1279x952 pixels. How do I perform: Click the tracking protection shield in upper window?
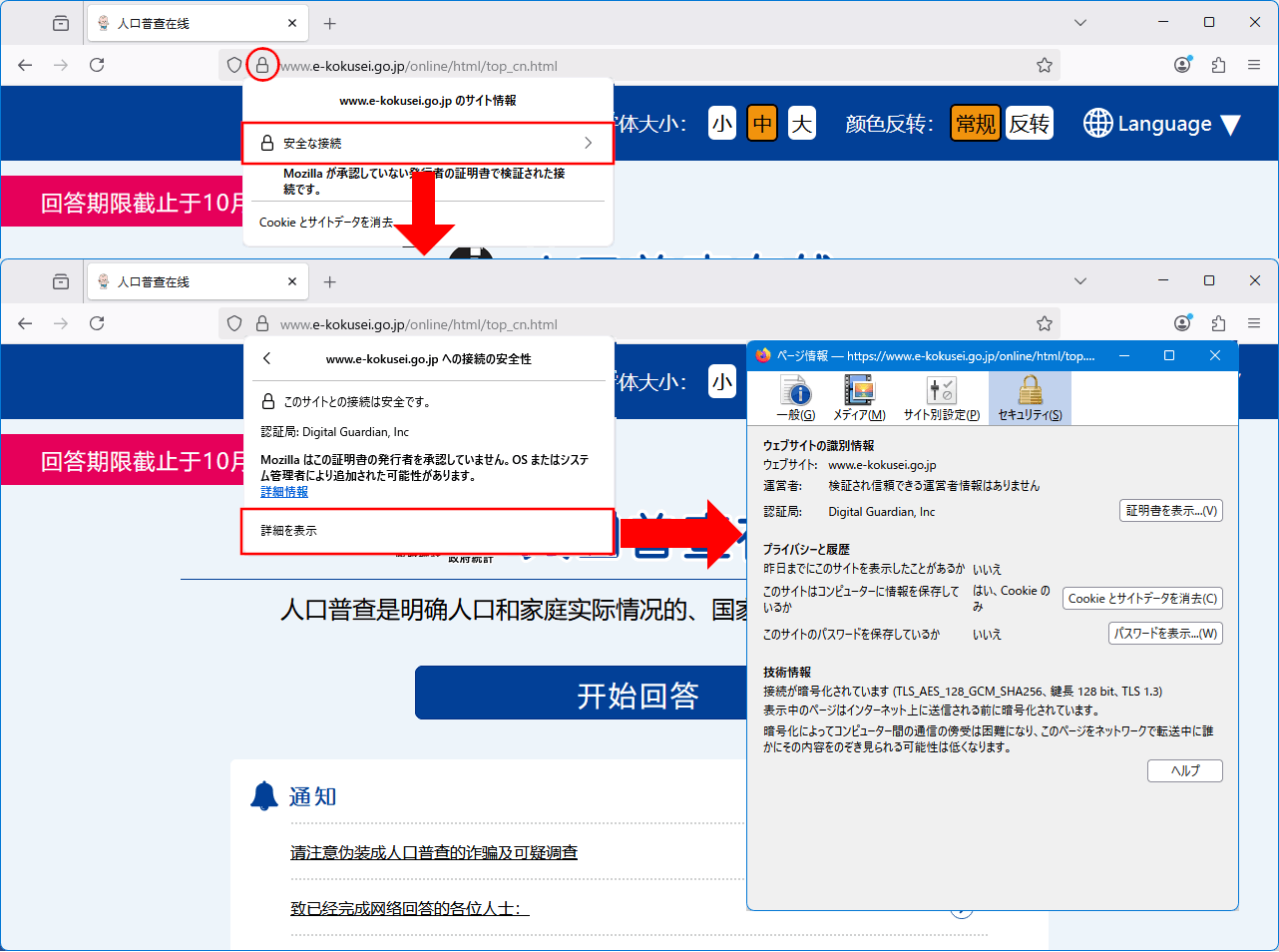click(234, 65)
